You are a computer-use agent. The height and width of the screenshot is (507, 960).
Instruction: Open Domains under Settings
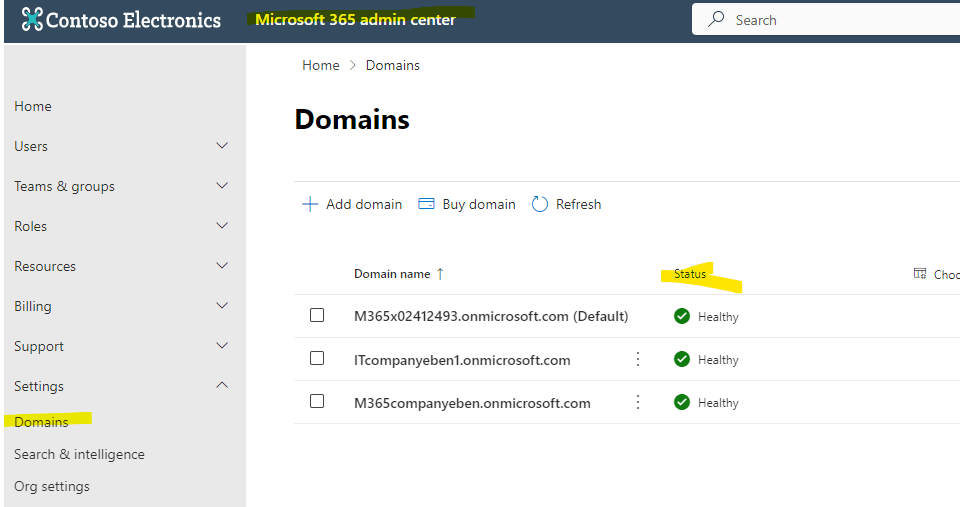coord(41,422)
